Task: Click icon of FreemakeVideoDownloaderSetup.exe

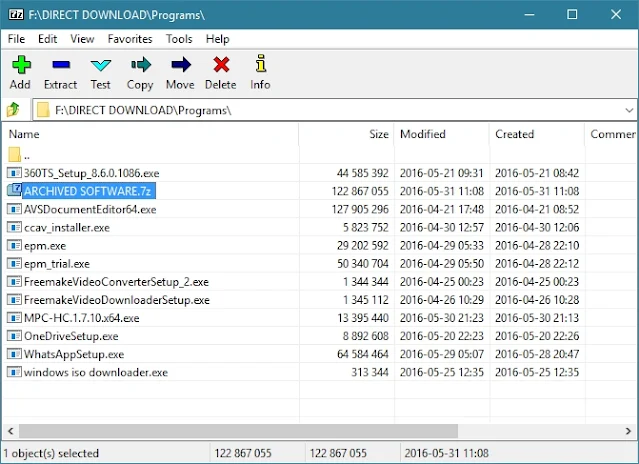Action: (14, 299)
